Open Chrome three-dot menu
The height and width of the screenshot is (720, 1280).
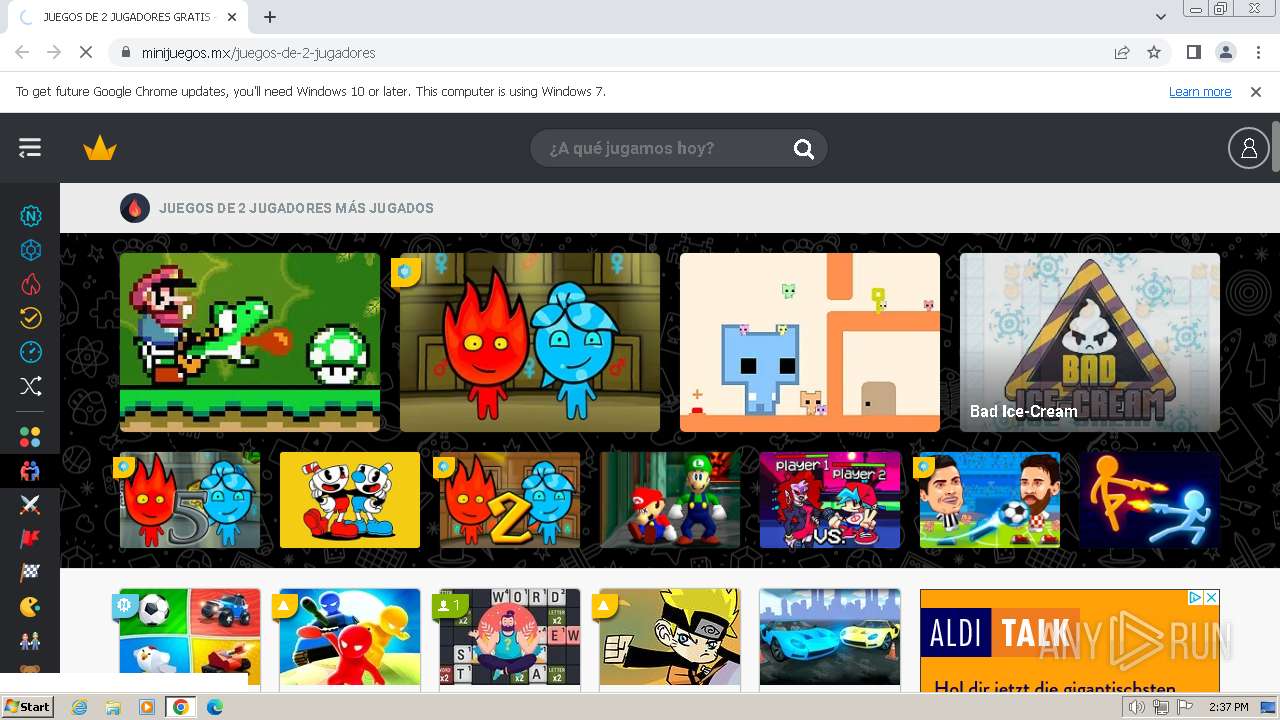[1258, 52]
